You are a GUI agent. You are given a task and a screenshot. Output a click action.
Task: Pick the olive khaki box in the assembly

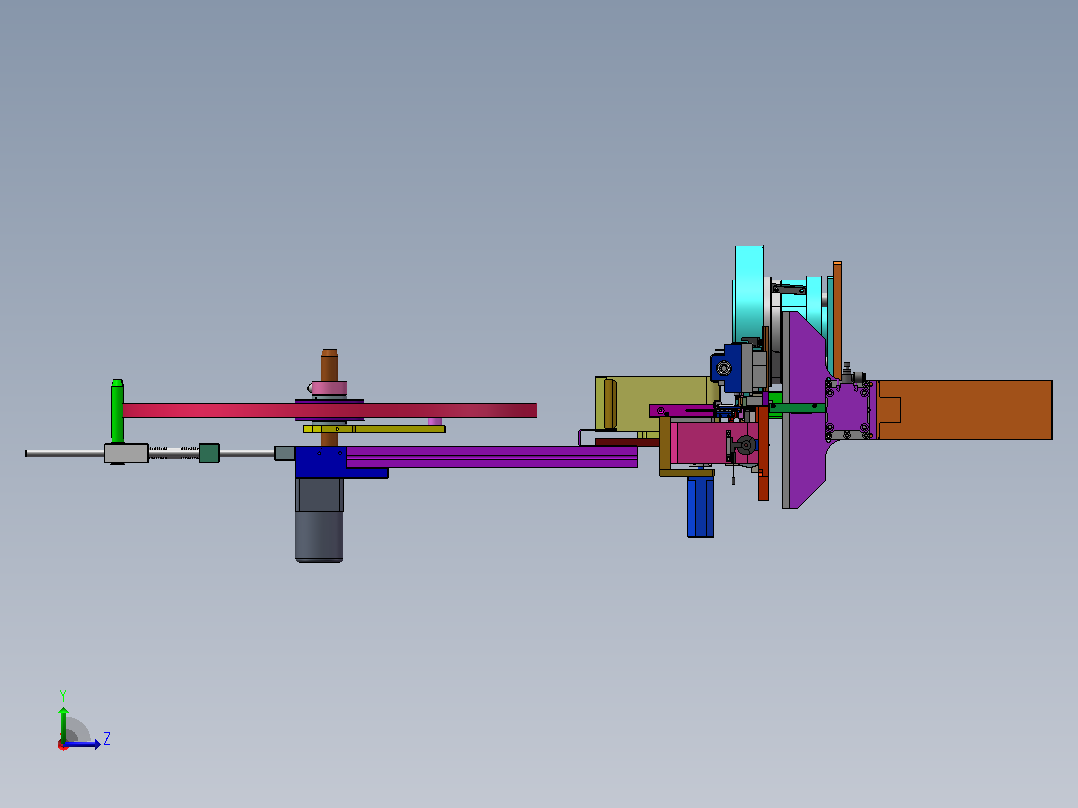point(657,404)
